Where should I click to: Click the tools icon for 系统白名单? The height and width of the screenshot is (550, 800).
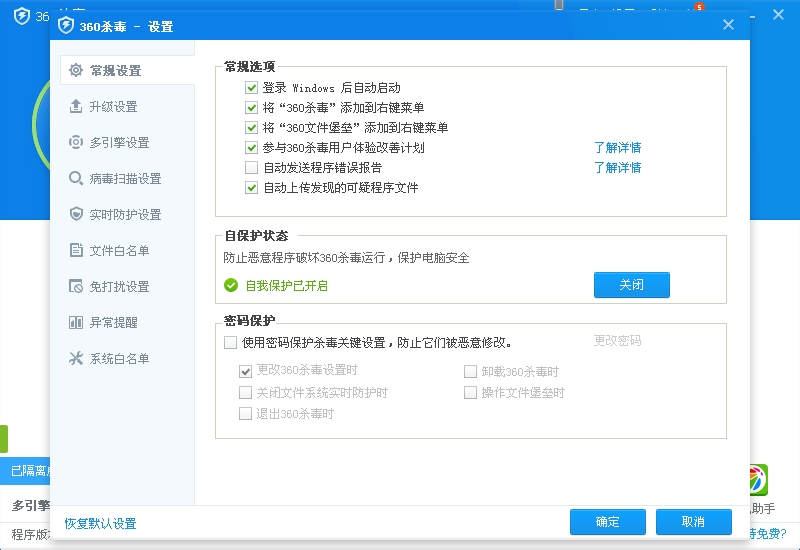75,358
